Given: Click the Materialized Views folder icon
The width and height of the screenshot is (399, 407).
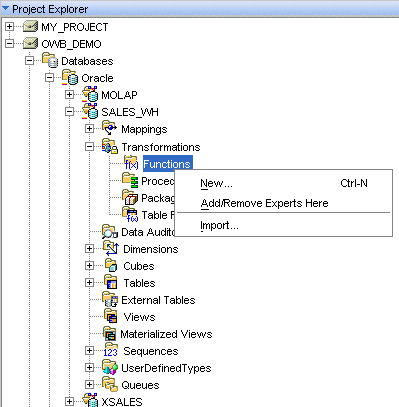Looking at the screenshot, I should click(109, 333).
